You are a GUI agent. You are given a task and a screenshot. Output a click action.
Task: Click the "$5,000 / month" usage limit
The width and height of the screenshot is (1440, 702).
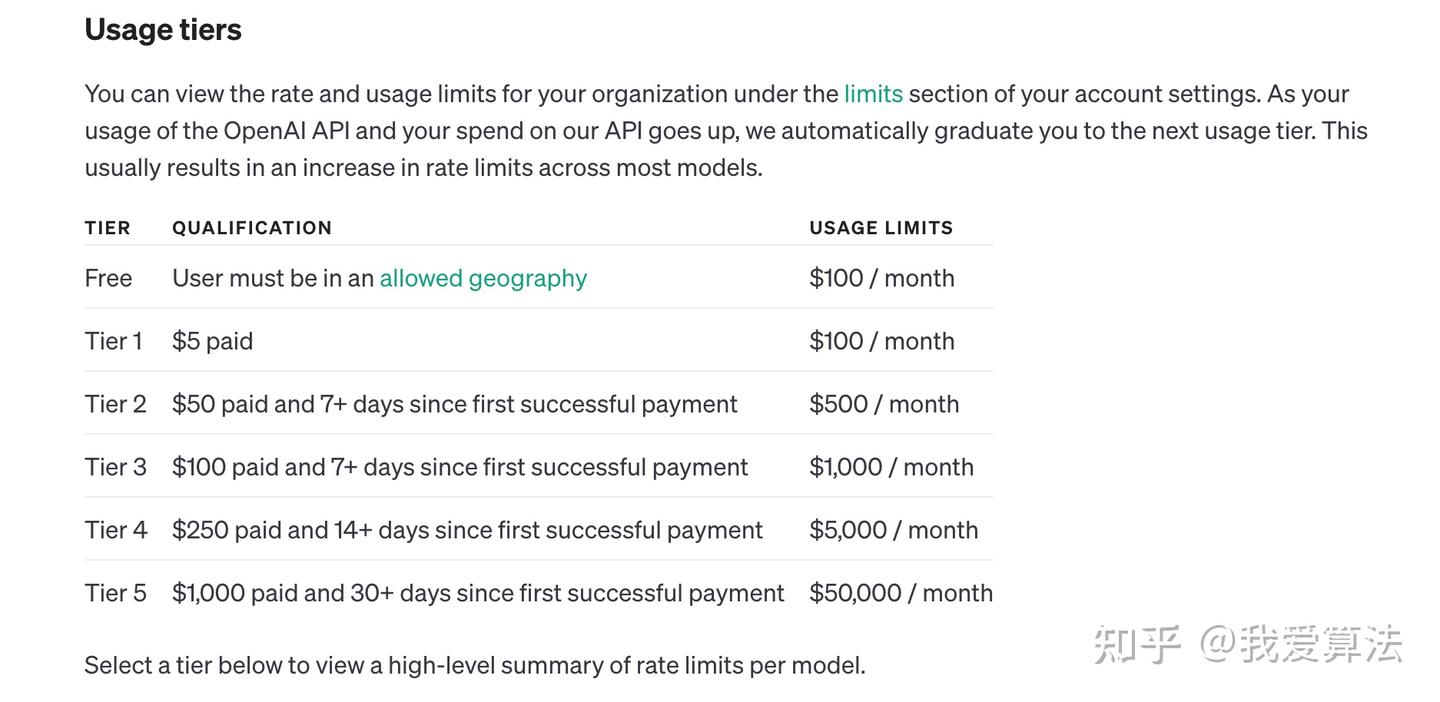[893, 530]
